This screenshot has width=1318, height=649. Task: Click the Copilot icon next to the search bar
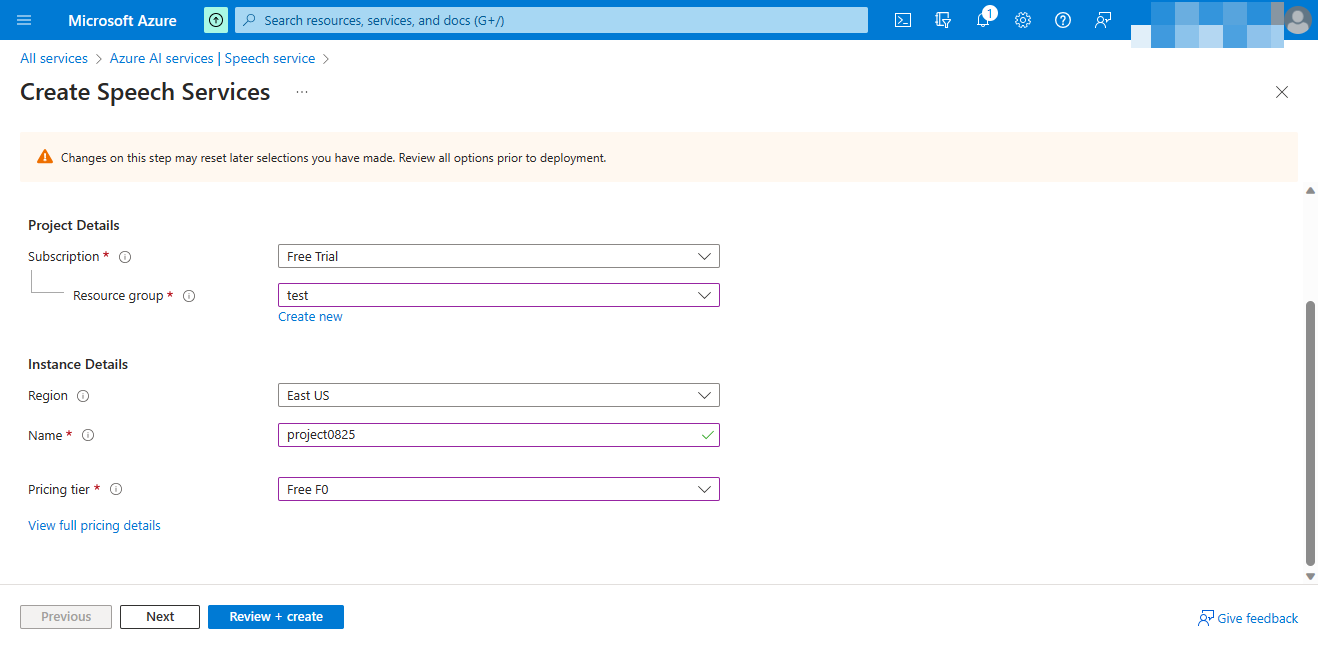216,20
